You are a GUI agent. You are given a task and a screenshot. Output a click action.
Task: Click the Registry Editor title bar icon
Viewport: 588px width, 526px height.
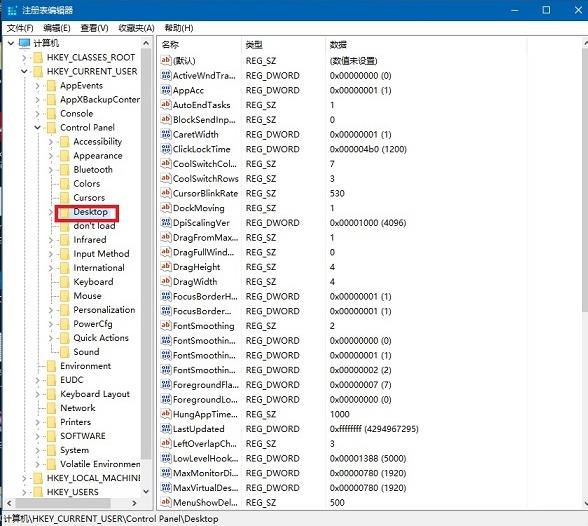tap(12, 10)
